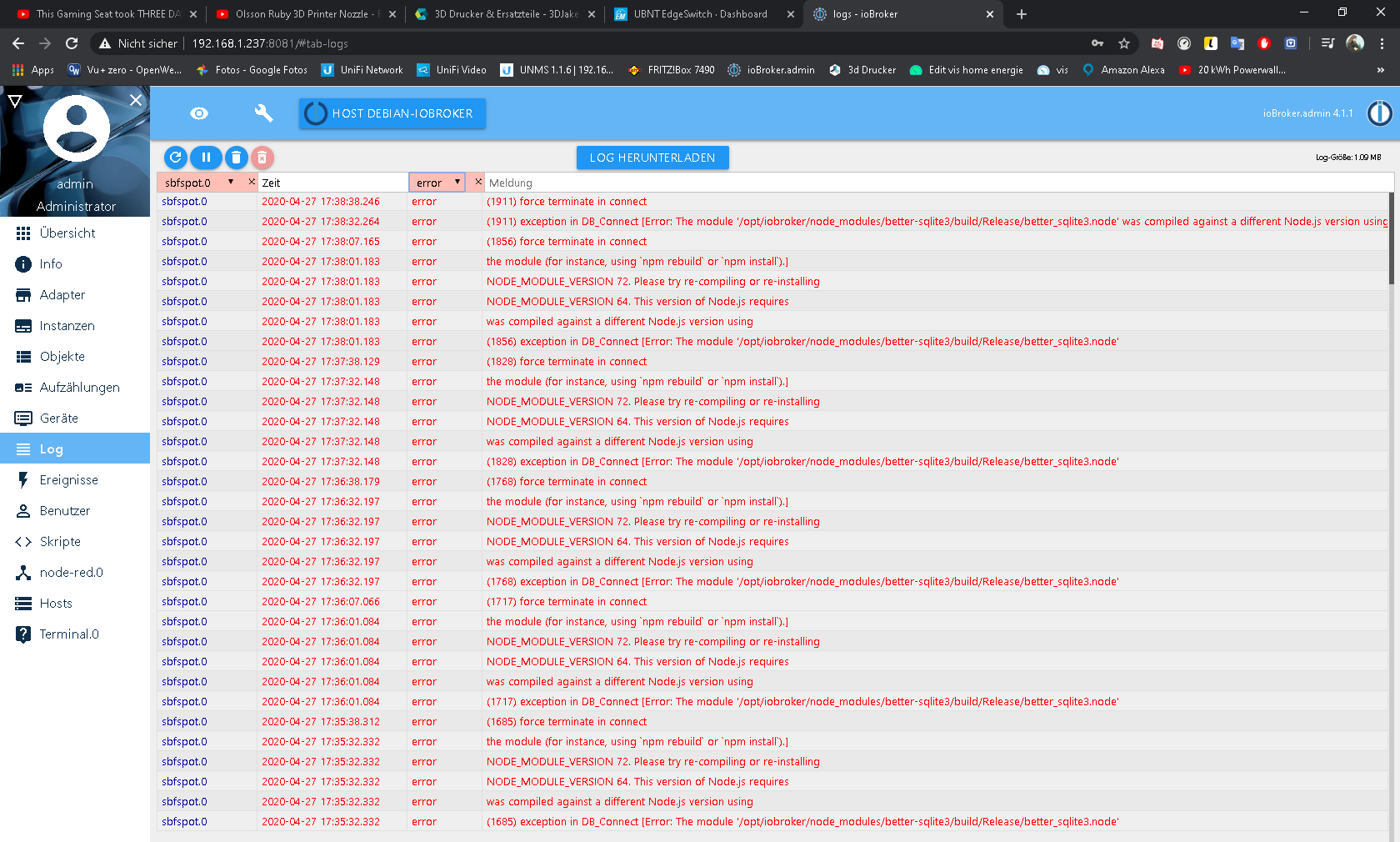Open the Chrome three-dot menu

[x=1382, y=43]
